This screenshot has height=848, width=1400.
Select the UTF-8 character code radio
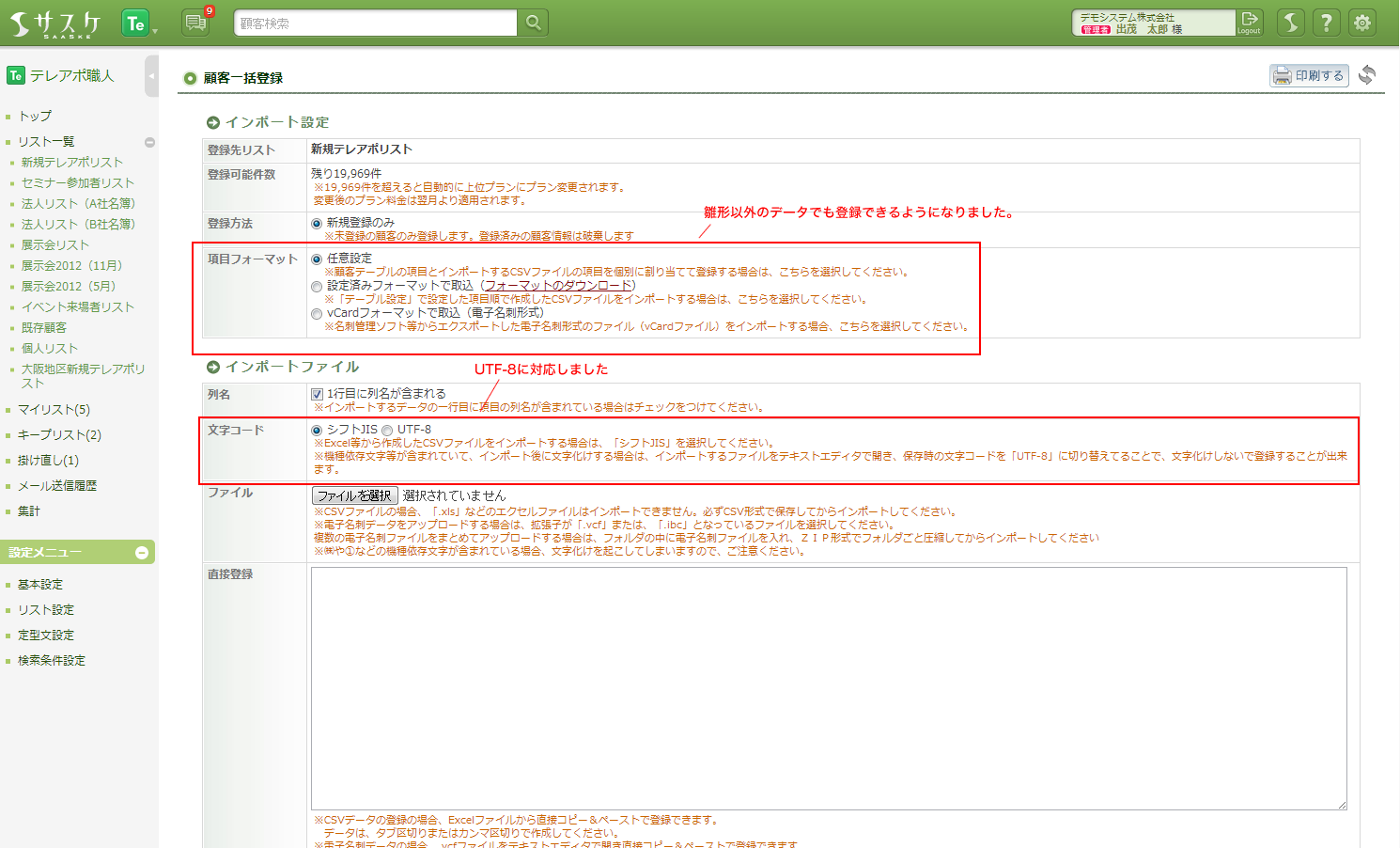coord(387,431)
